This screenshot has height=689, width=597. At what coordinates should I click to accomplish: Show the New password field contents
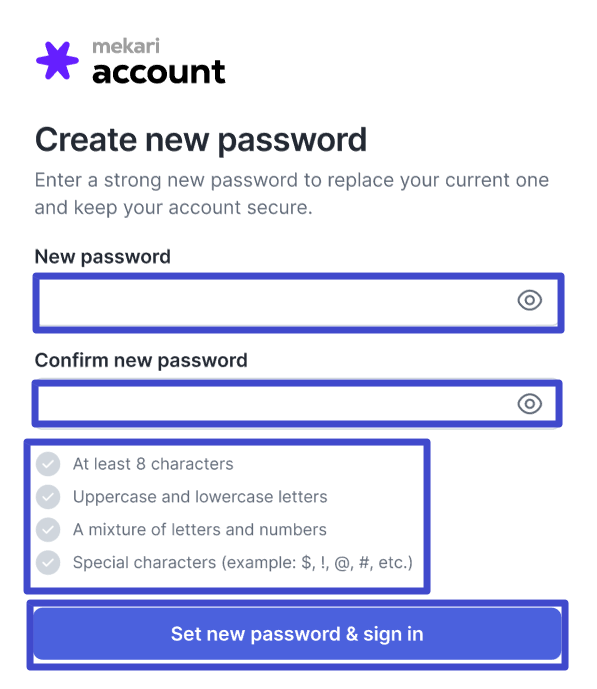coord(529,301)
